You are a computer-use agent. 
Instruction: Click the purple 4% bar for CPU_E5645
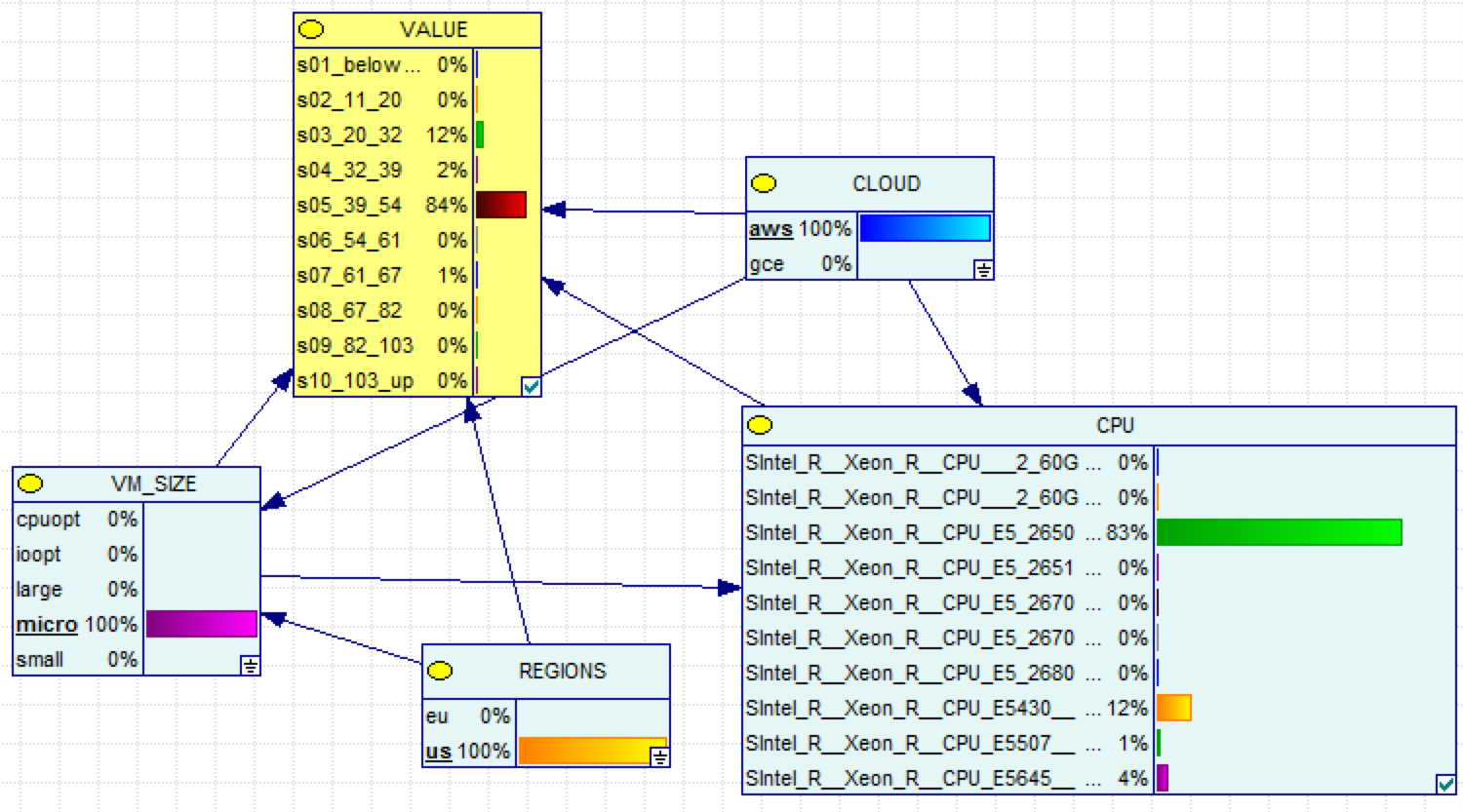pyautogui.click(x=1163, y=778)
